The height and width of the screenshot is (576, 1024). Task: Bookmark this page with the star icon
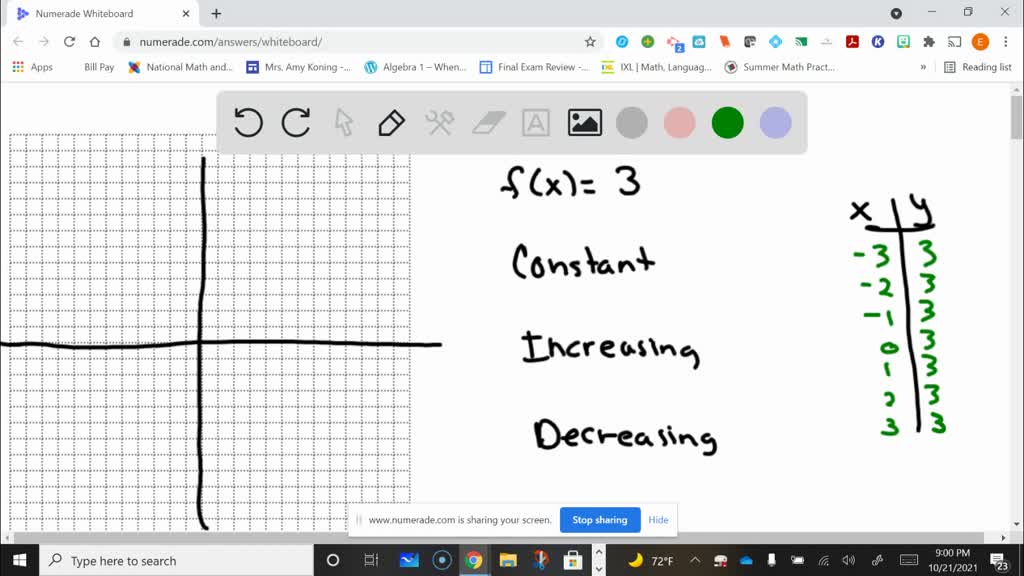(x=590, y=42)
